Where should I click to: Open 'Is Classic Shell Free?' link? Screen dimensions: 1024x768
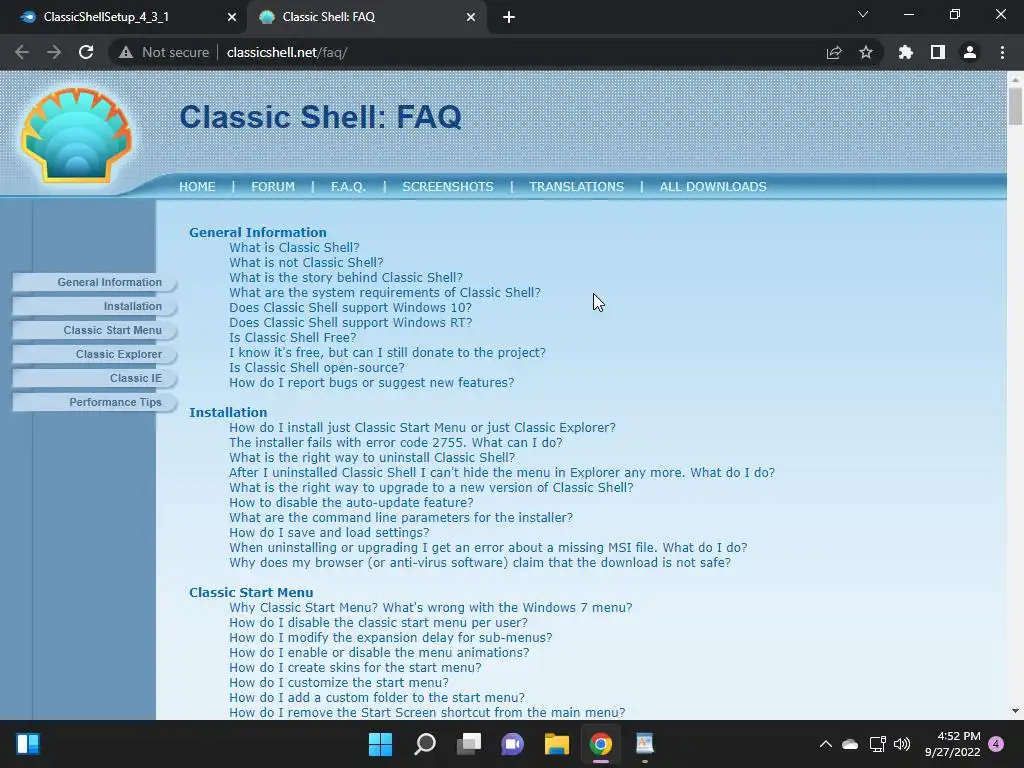pos(293,338)
